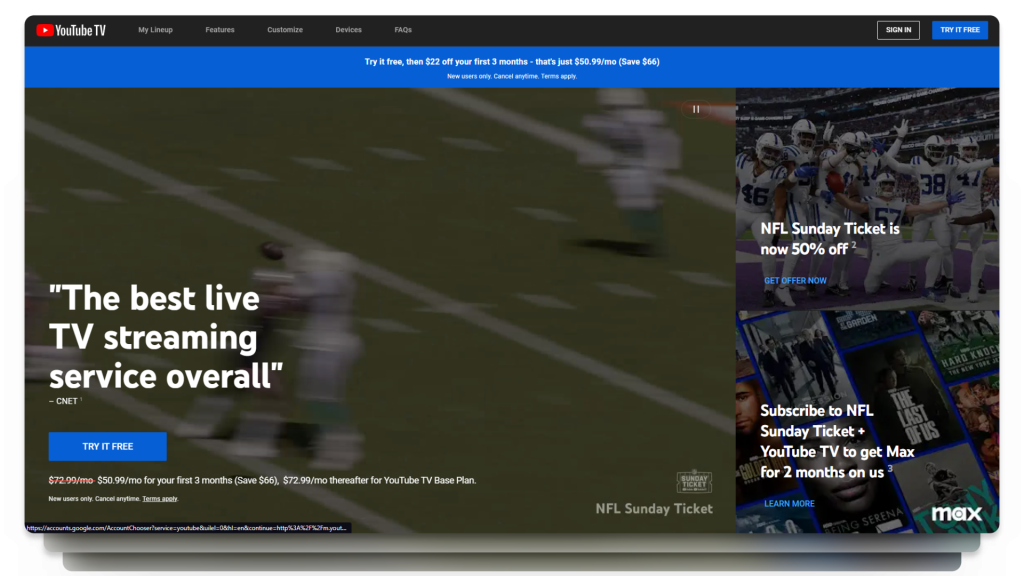This screenshot has width=1024, height=576.
Task: Open the Customize nav item
Action: click(x=285, y=30)
